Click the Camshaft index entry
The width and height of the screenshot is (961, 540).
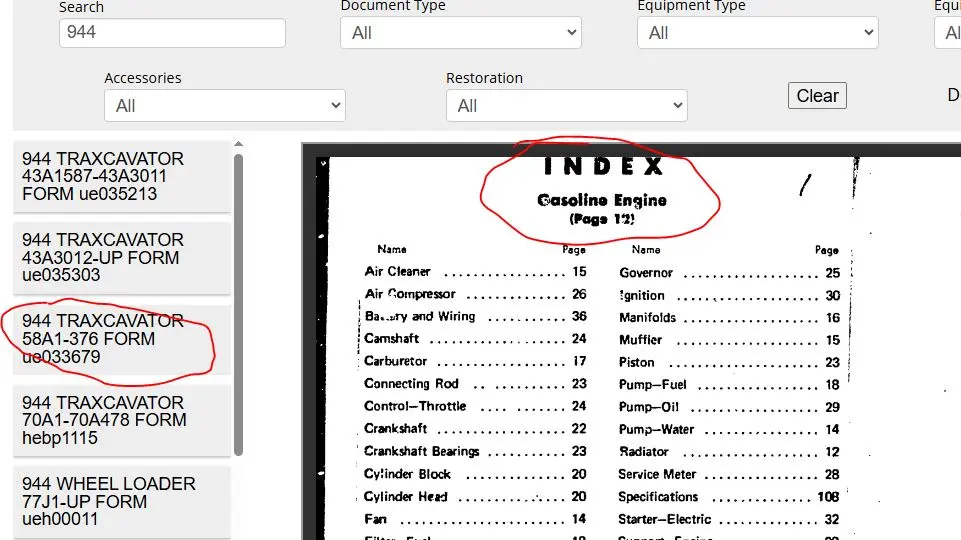(x=475, y=339)
